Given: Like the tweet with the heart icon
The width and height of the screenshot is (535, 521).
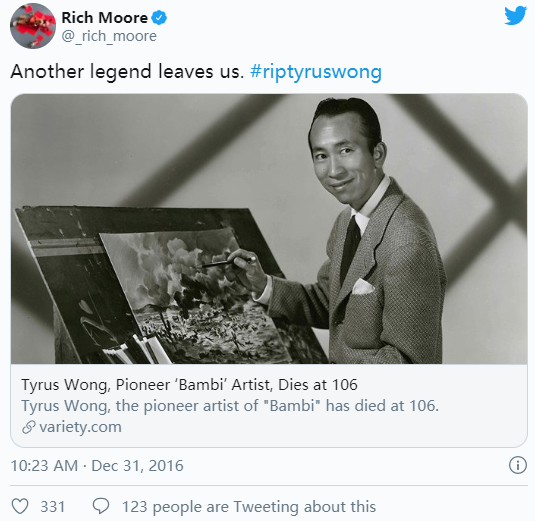Looking at the screenshot, I should coord(20,506).
